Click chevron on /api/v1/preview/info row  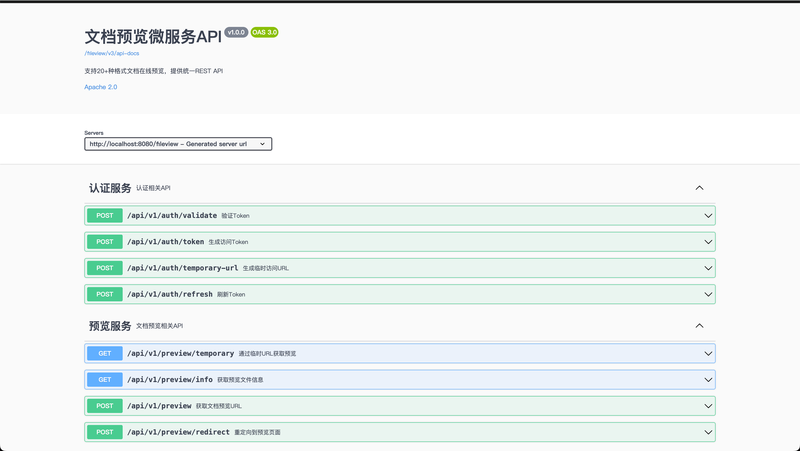708,380
